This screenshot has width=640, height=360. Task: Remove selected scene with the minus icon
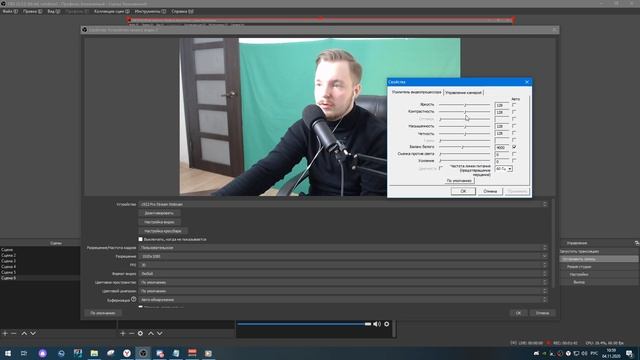(13, 333)
